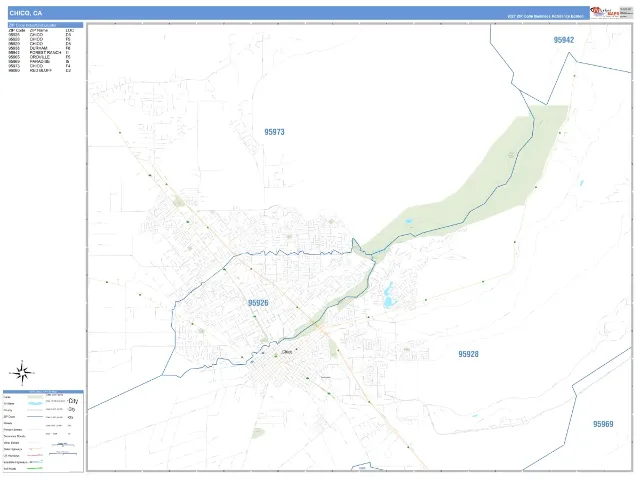The width and height of the screenshot is (640, 480).
Task: Click the green highway line sample in legend
Action: pyautogui.click(x=35, y=469)
